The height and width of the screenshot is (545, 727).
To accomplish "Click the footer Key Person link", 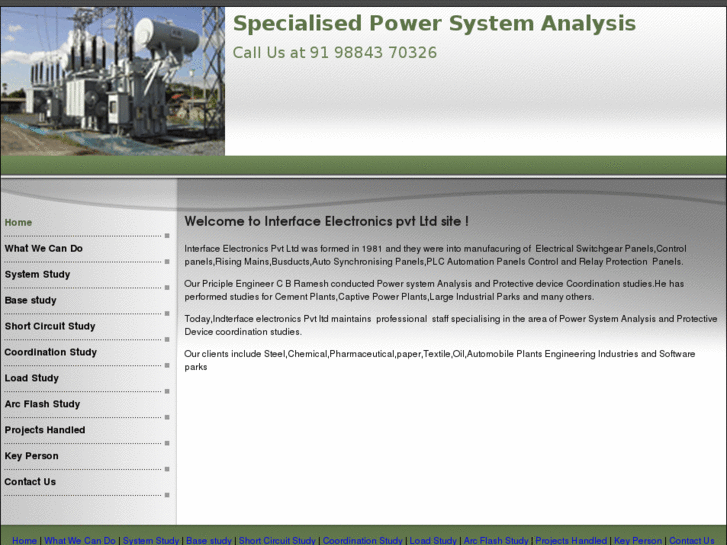I will [x=638, y=540].
